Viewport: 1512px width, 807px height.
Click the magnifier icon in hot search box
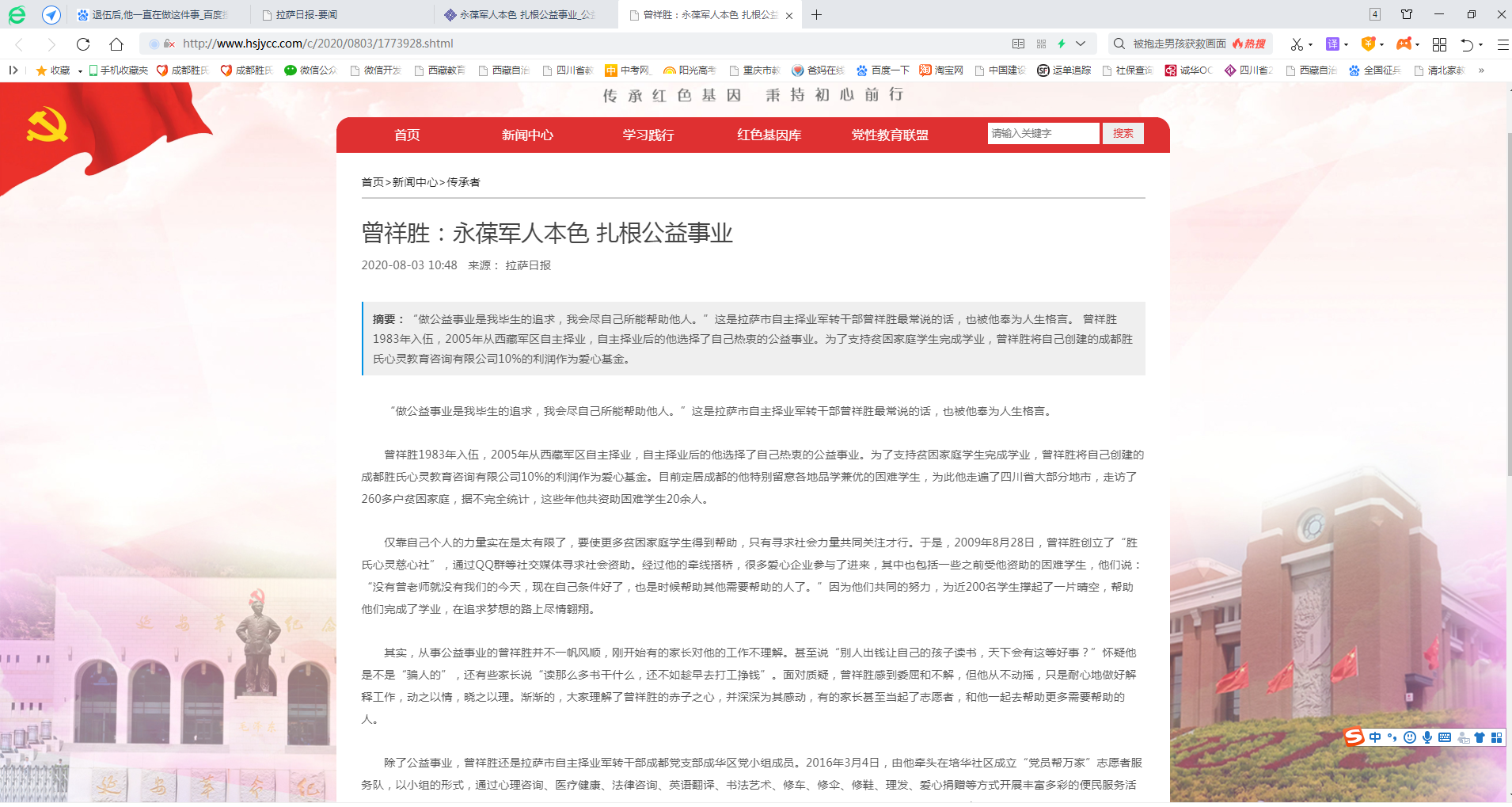[x=1119, y=44]
